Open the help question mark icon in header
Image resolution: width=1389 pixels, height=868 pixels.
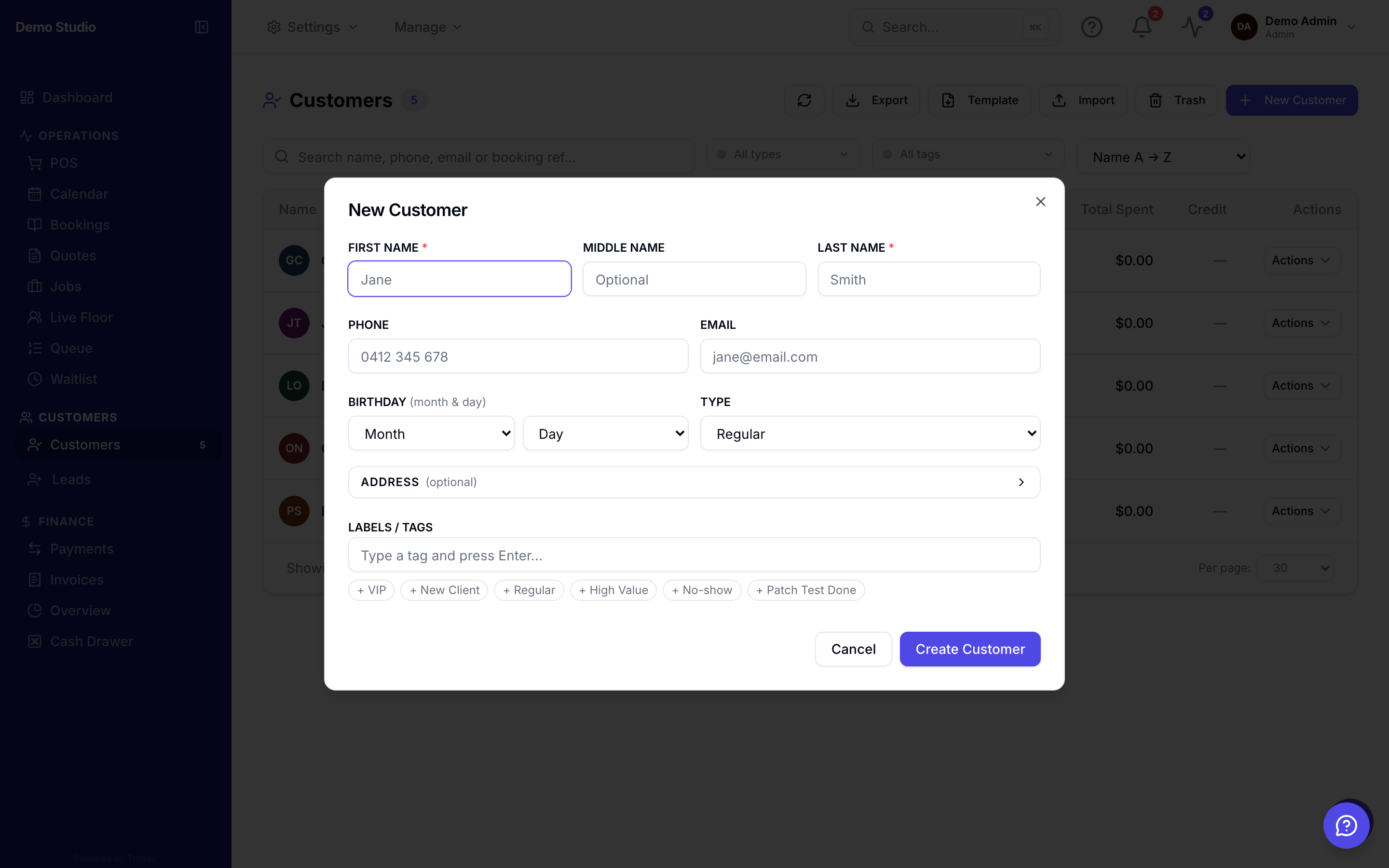coord(1091,27)
